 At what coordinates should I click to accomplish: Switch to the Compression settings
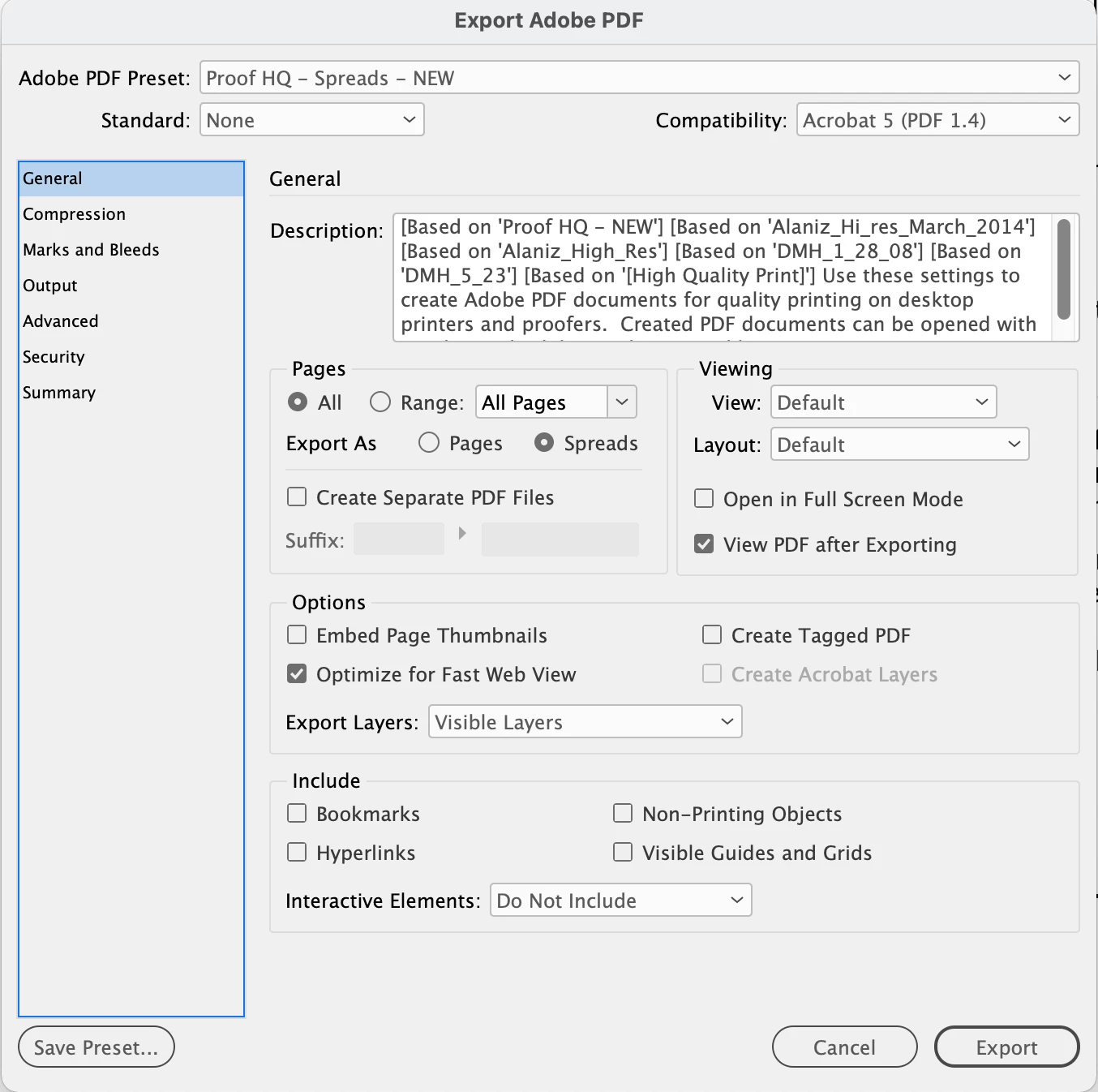click(x=131, y=214)
